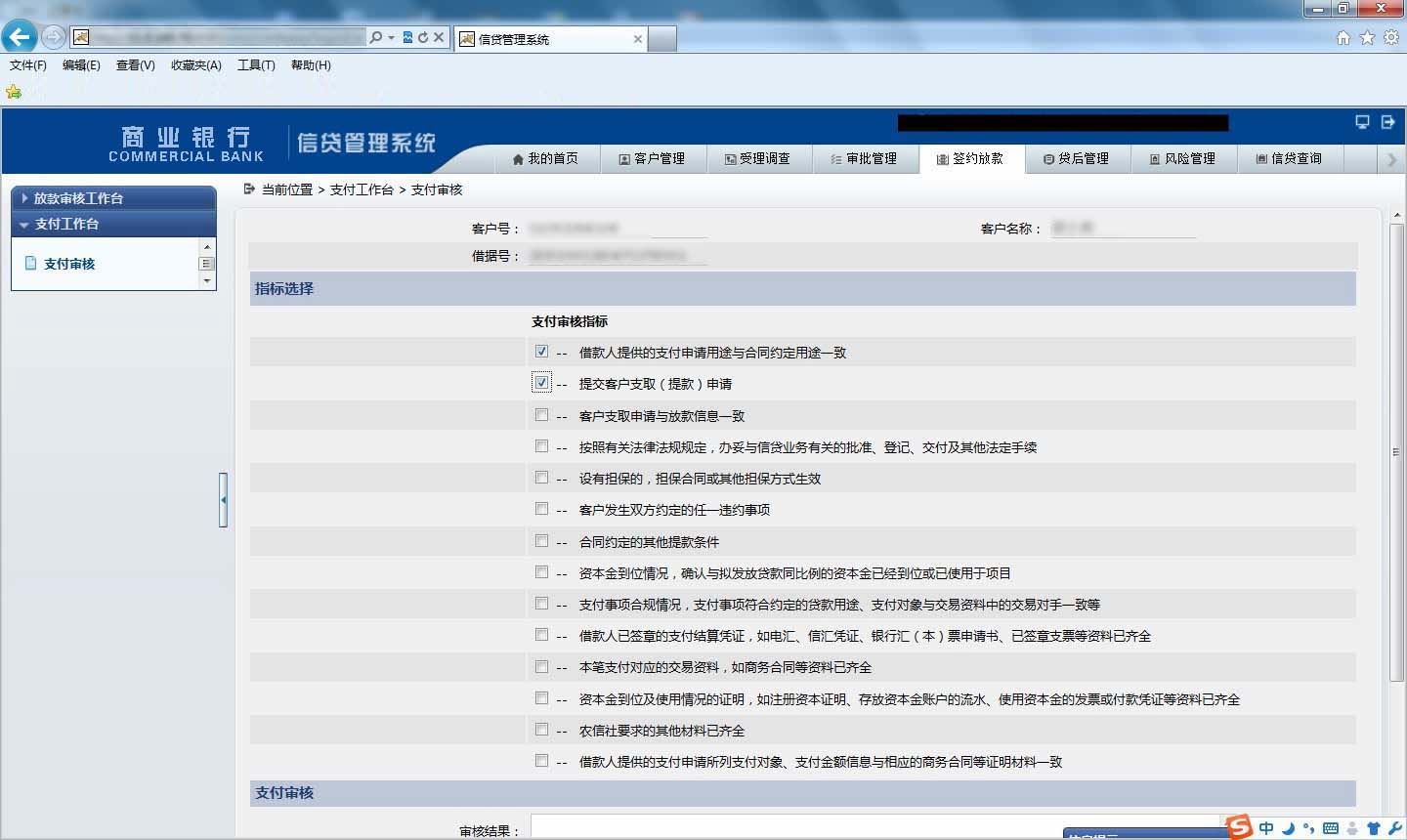1407x840 pixels.
Task: Click the current location arrow icon in breadcrumb
Action: (249, 189)
